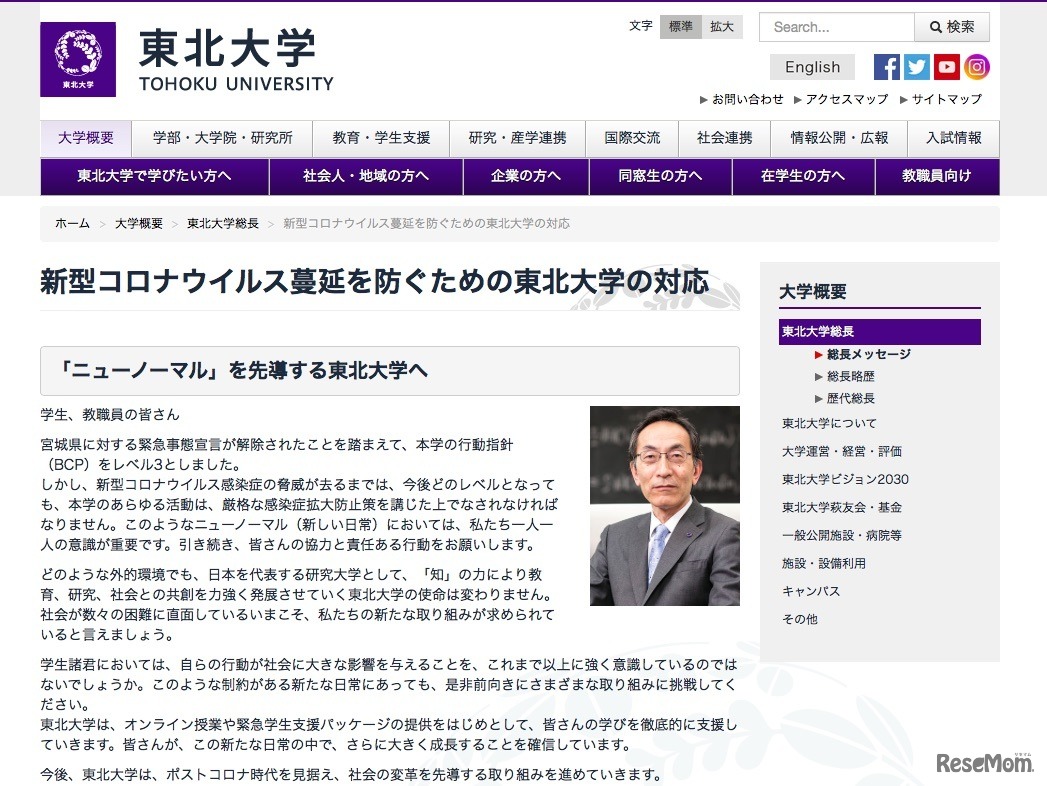Open 東北大学萩友会・基金 sidebar link
The width and height of the screenshot is (1047, 786).
coord(841,508)
